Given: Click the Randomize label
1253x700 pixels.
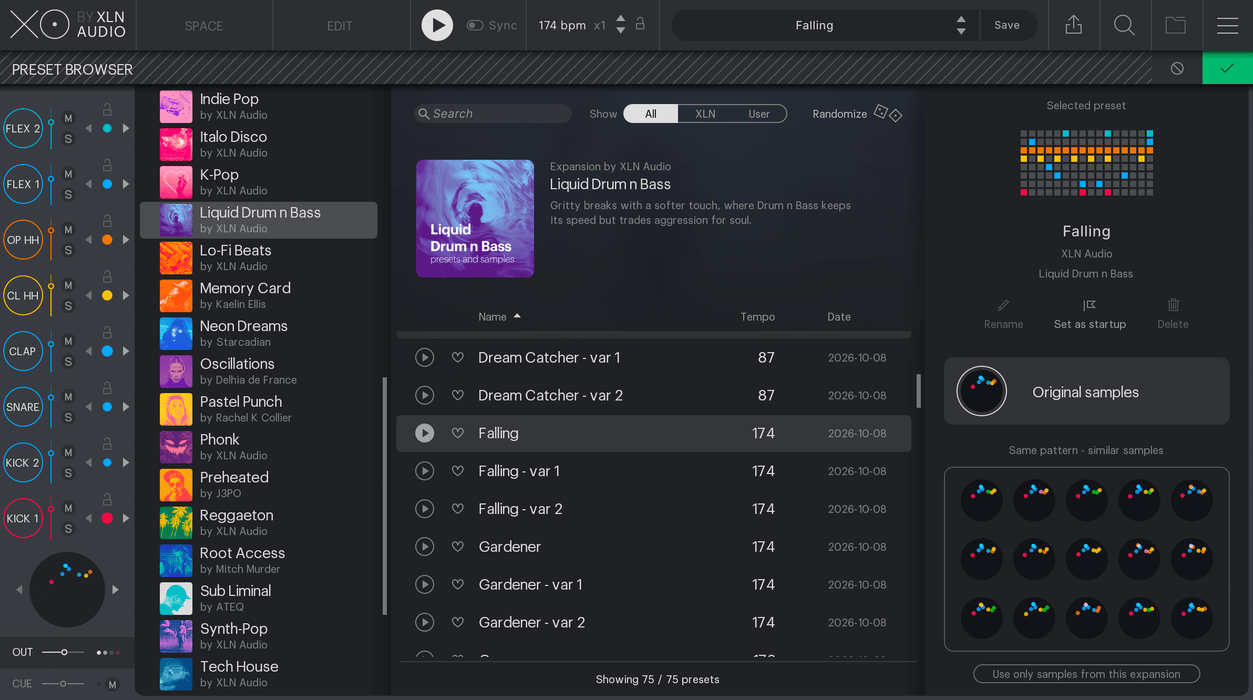Looking at the screenshot, I should (840, 114).
